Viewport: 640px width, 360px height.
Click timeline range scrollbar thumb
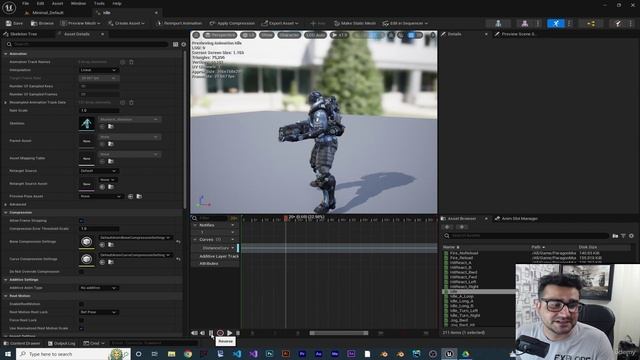pyautogui.click(x=339, y=333)
